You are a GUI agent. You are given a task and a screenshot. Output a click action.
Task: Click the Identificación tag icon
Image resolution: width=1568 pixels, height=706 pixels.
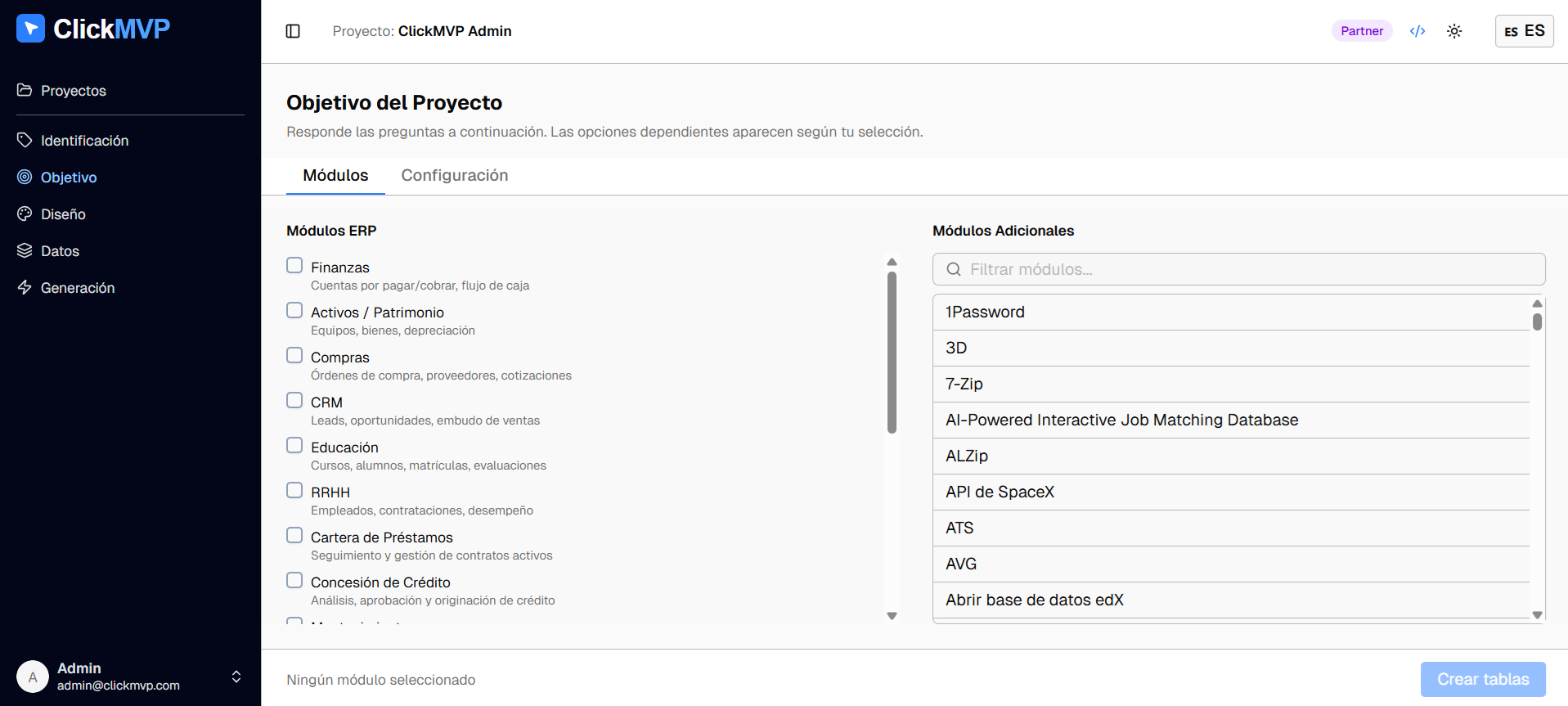tap(25, 140)
